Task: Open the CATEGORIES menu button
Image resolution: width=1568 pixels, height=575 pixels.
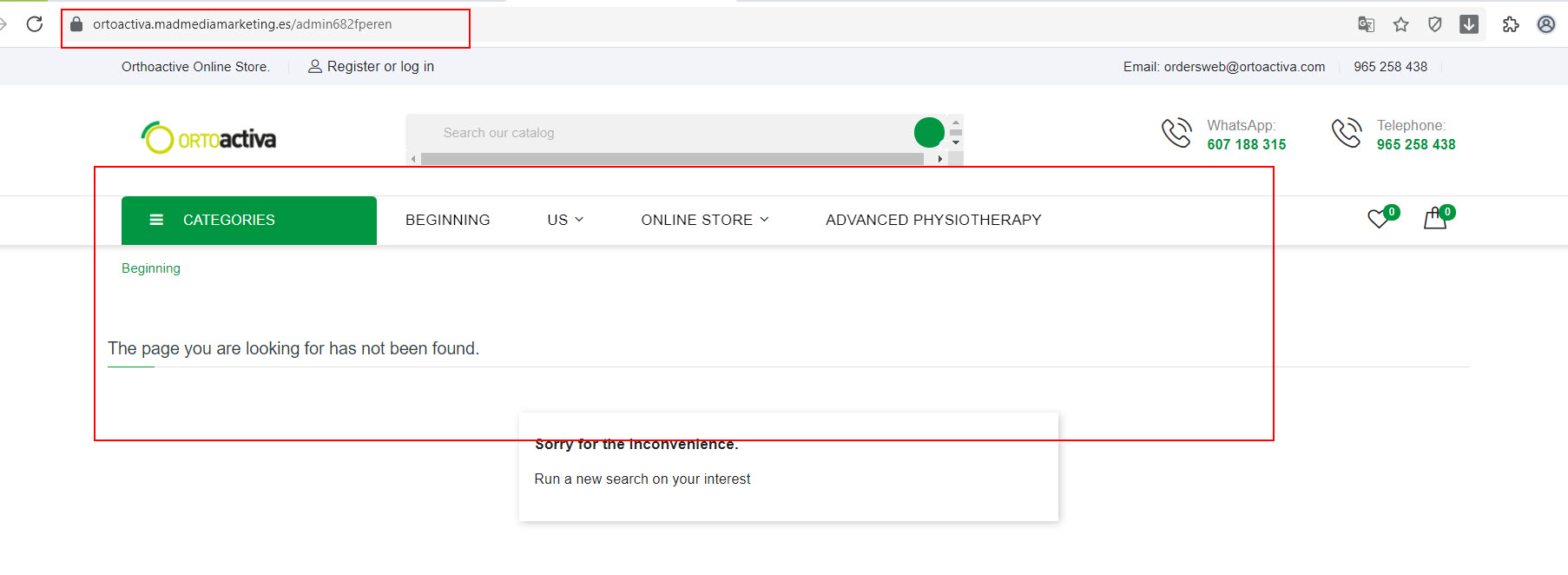Action: pyautogui.click(x=249, y=220)
